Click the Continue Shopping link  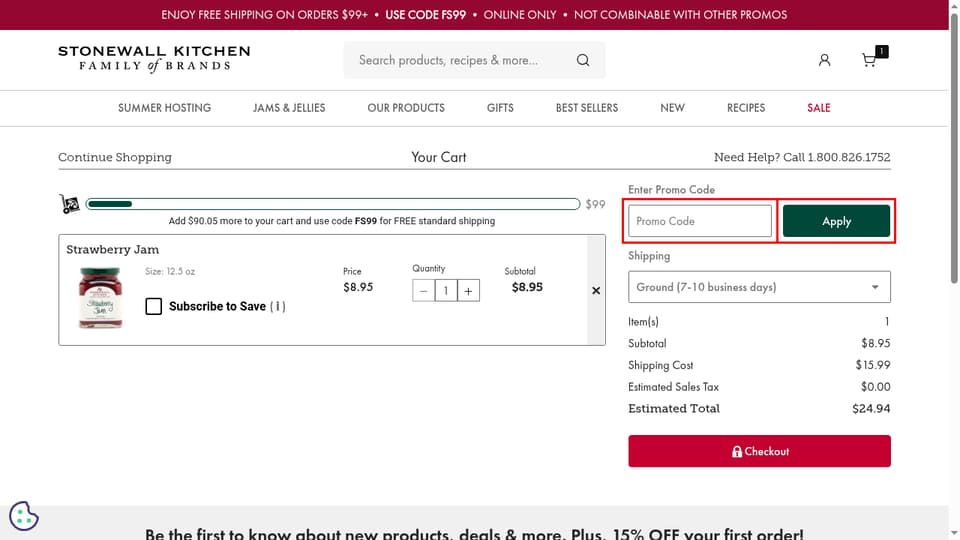point(115,157)
